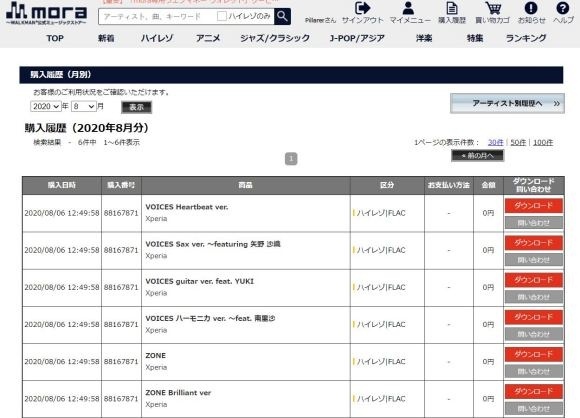Viewport: 580px width, 418px height.
Task: Expand the month dropdown showing 8
Action: click(84, 107)
